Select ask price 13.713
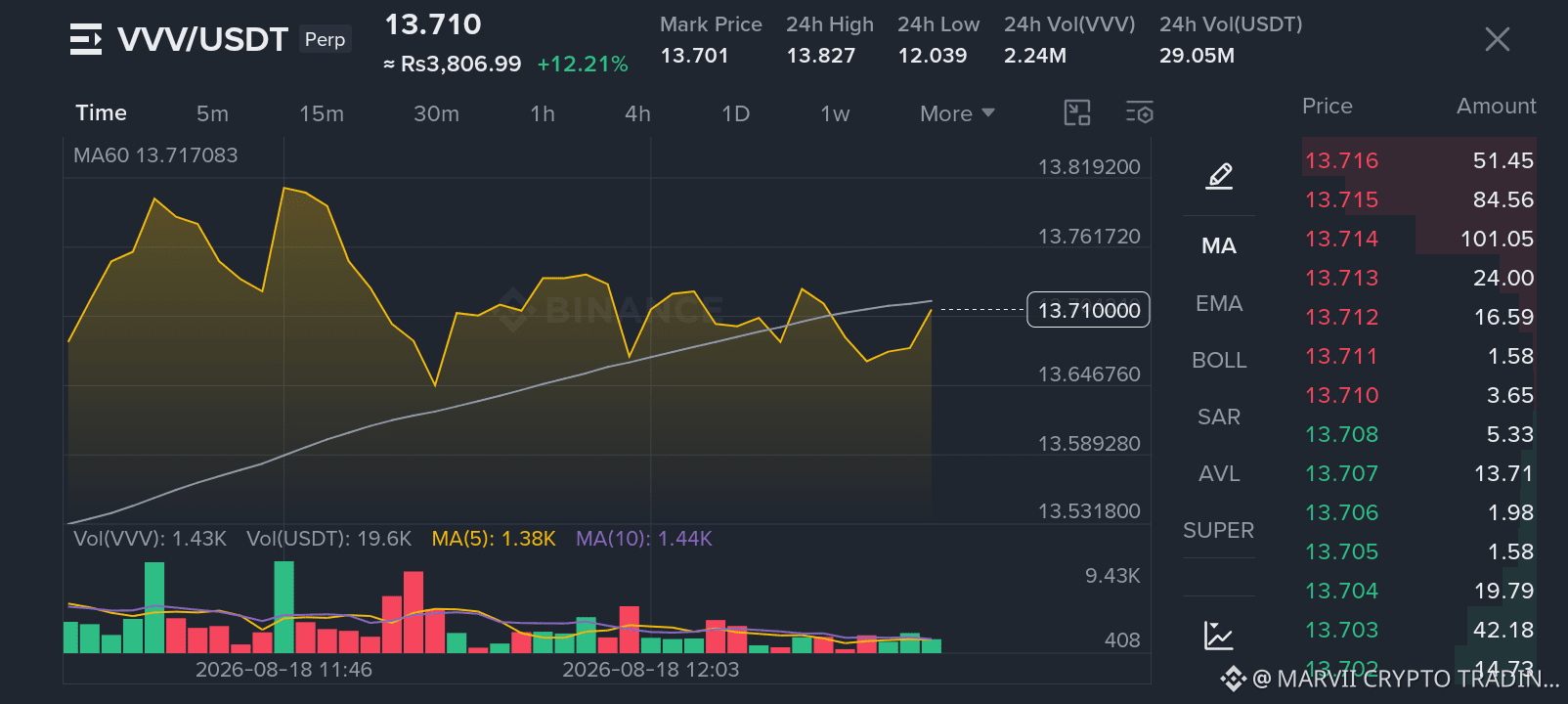Screen dimensions: 1568x704 pyautogui.click(x=1341, y=278)
